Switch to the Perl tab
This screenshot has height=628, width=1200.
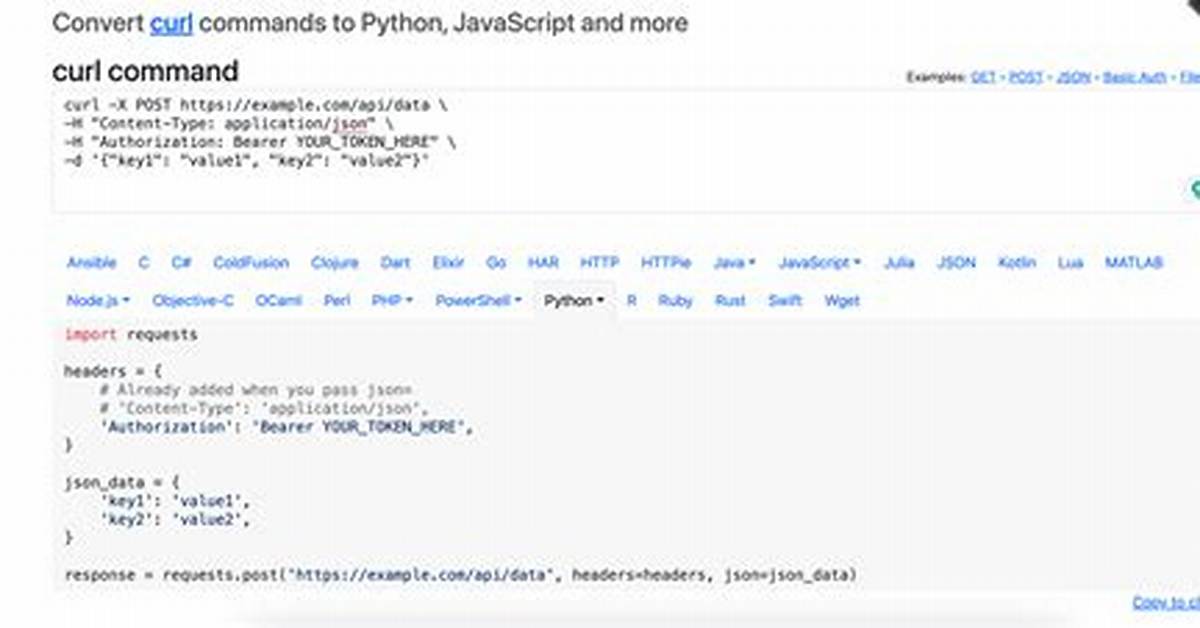pyautogui.click(x=337, y=301)
